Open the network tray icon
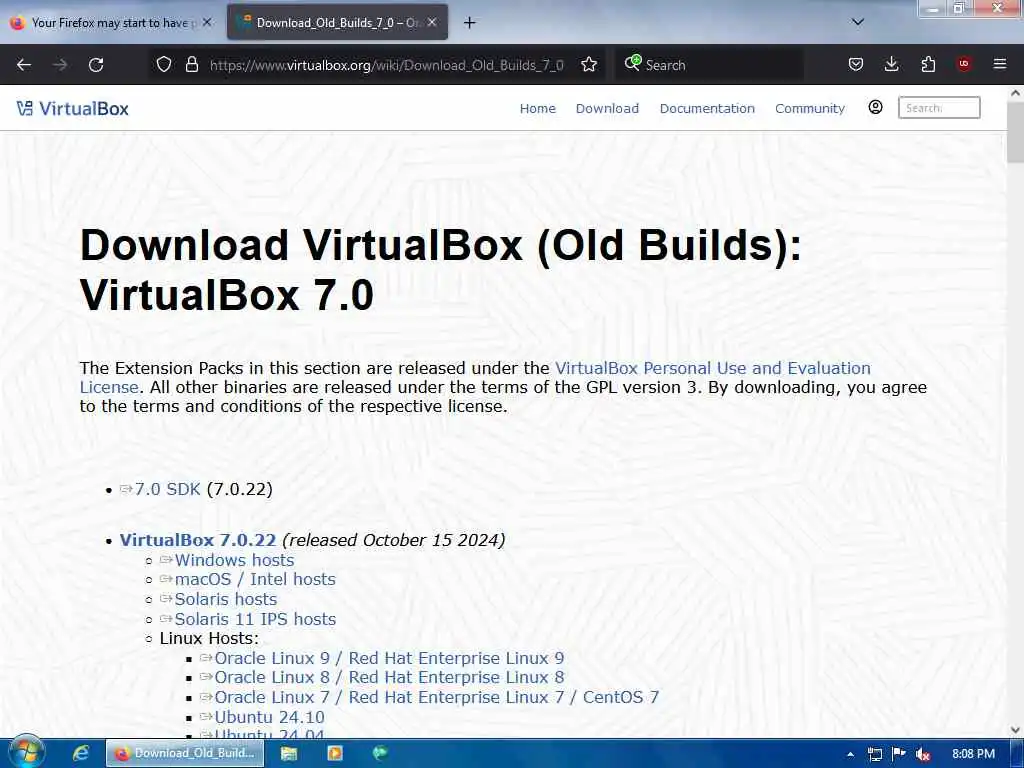 click(x=874, y=754)
